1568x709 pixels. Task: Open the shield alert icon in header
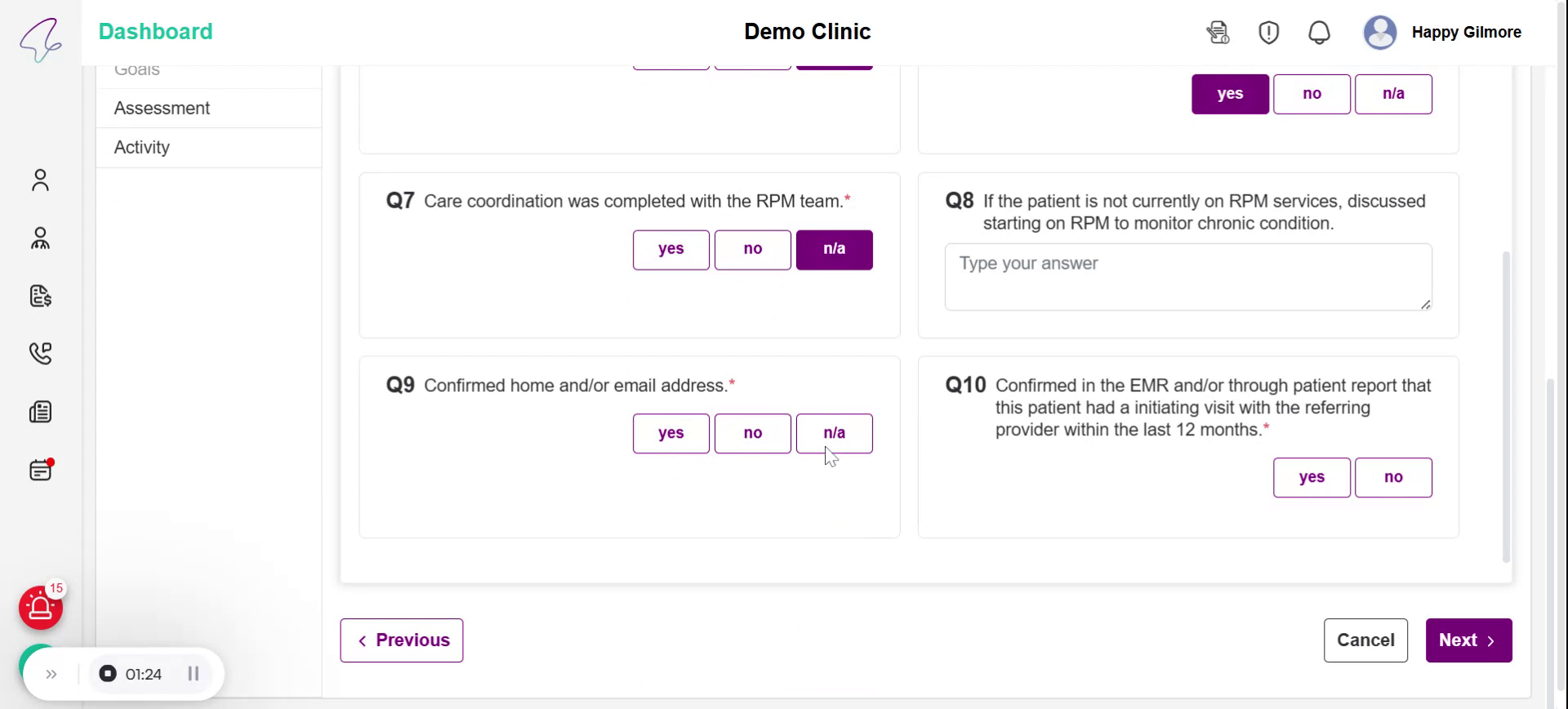coord(1268,33)
